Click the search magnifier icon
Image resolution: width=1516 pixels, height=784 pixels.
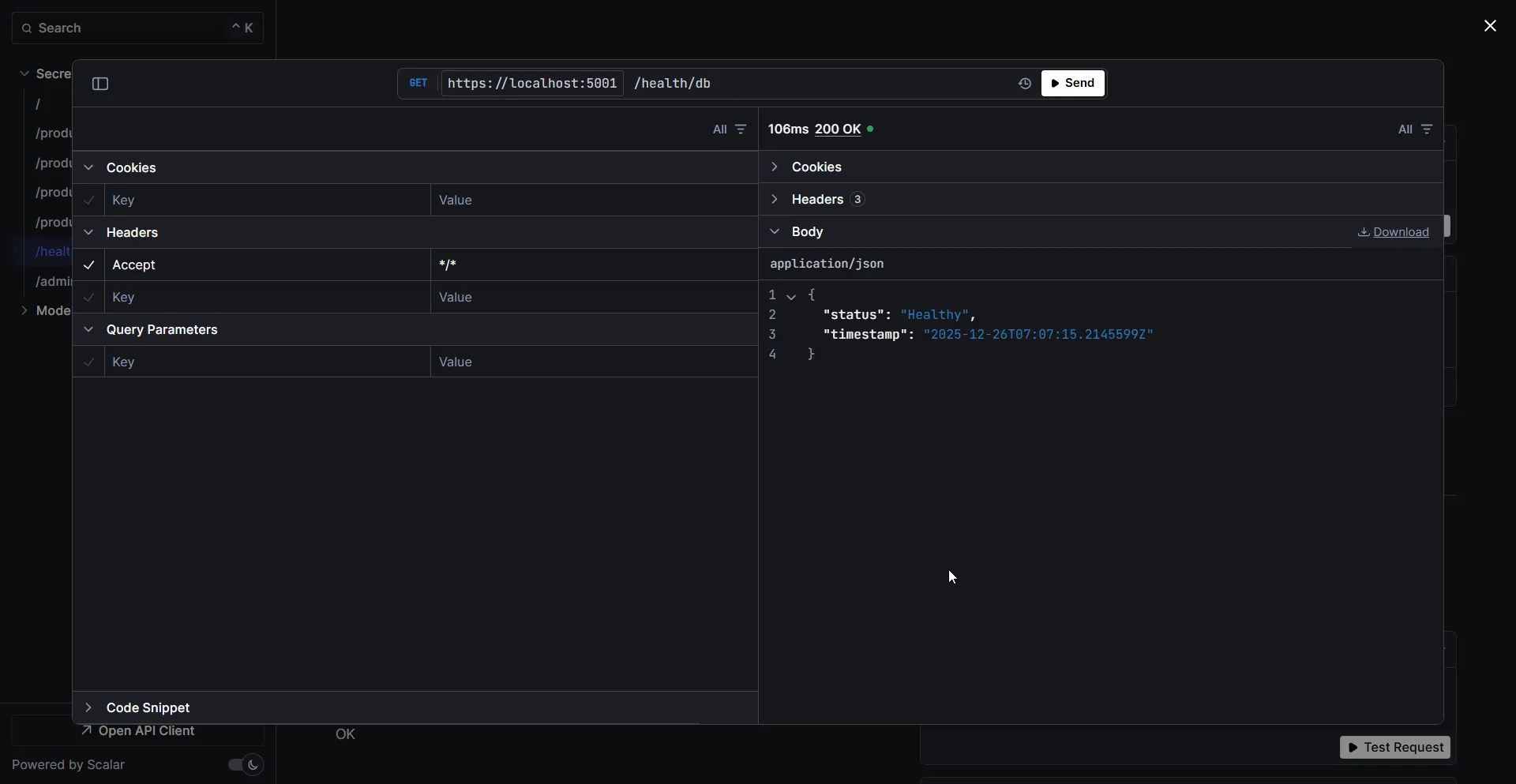point(27,28)
